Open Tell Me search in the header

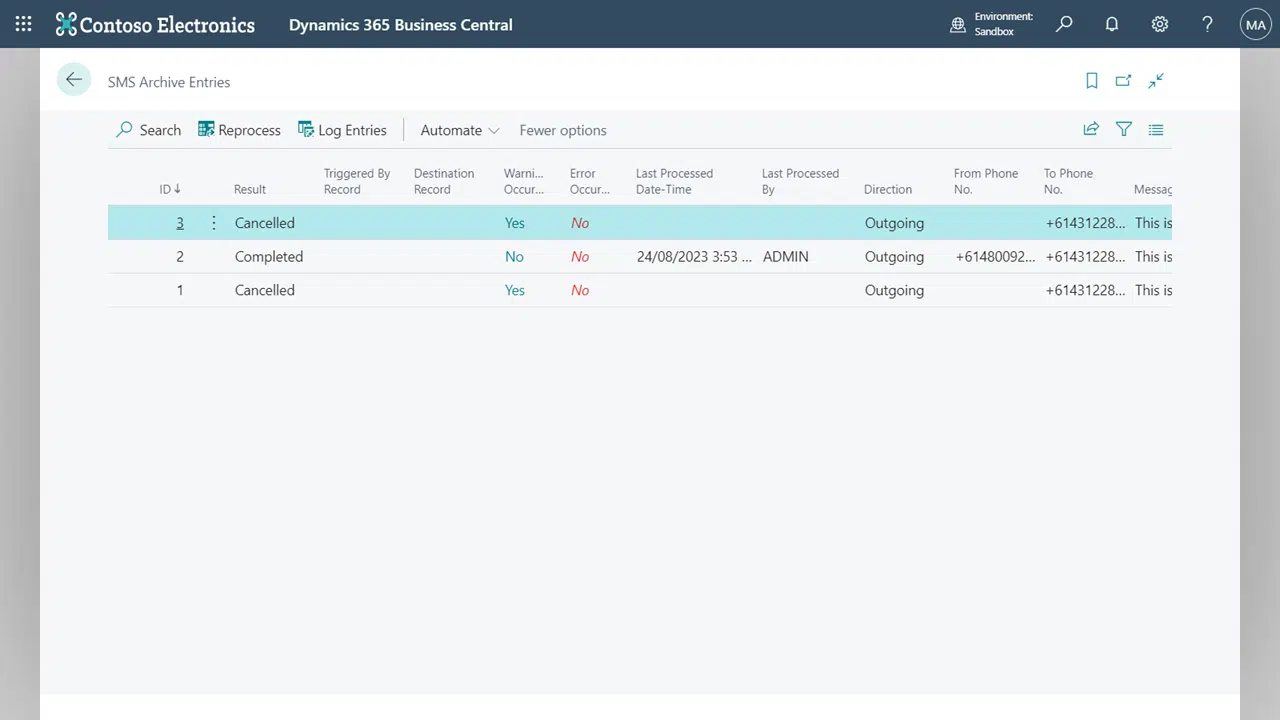(x=1064, y=24)
